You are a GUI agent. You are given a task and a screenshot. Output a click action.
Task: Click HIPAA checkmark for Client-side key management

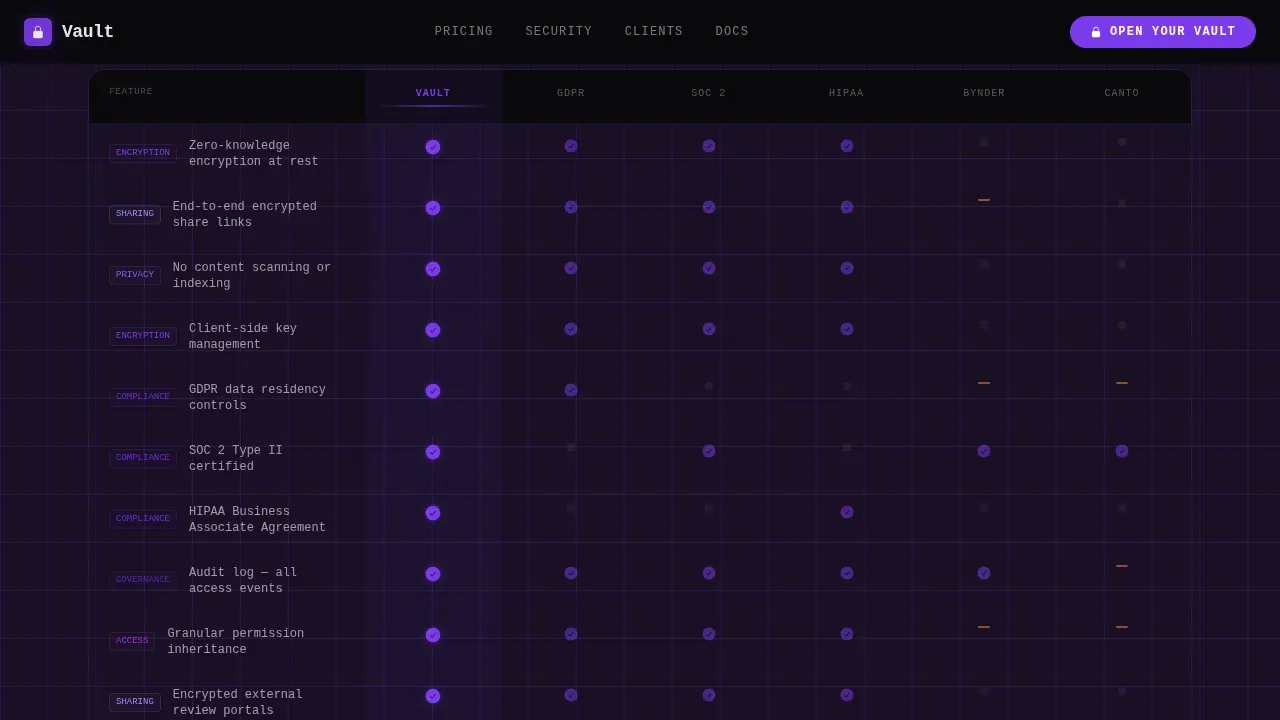click(847, 329)
